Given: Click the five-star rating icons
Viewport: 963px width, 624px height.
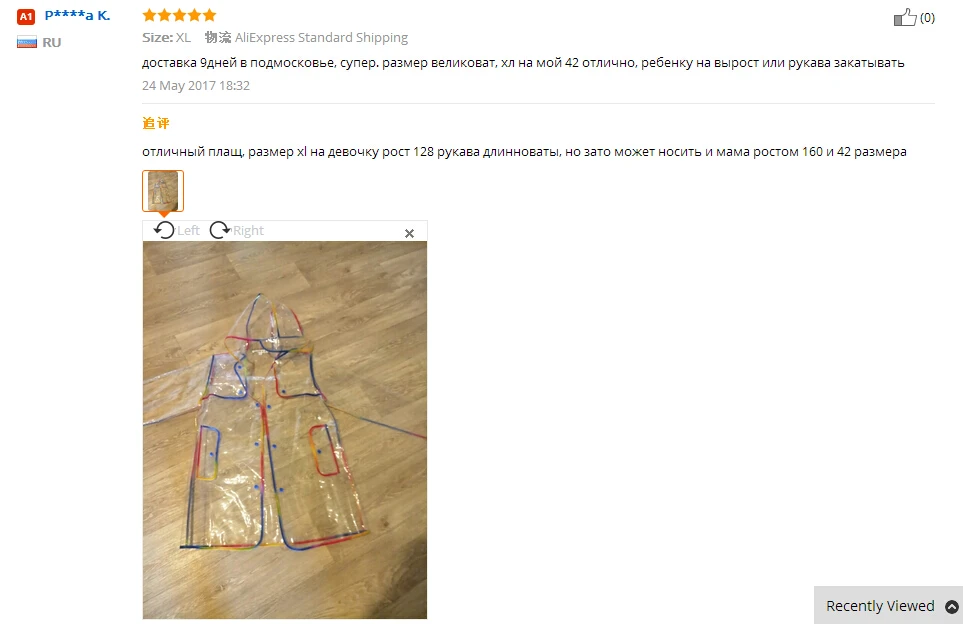Looking at the screenshot, I should click(x=179, y=15).
